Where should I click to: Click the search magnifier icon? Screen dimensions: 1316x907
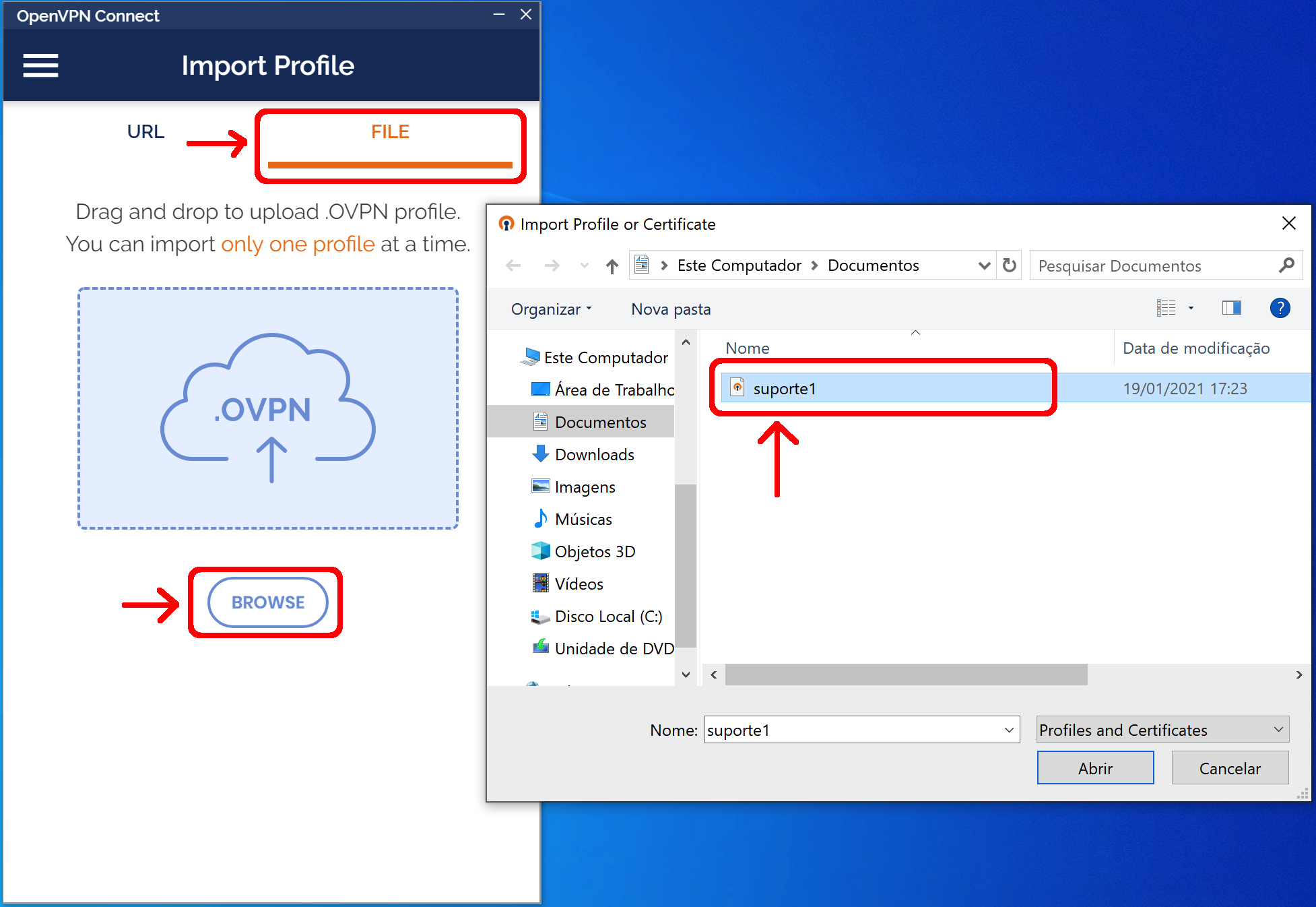(x=1286, y=265)
